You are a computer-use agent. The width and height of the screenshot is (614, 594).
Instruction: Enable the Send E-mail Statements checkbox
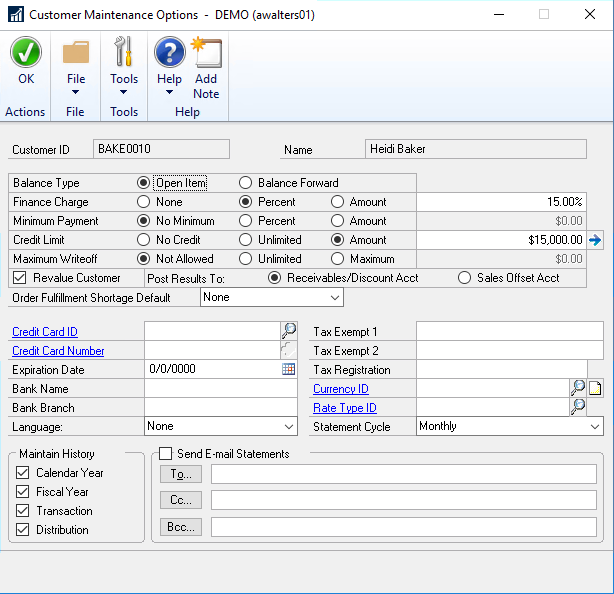pos(166,454)
